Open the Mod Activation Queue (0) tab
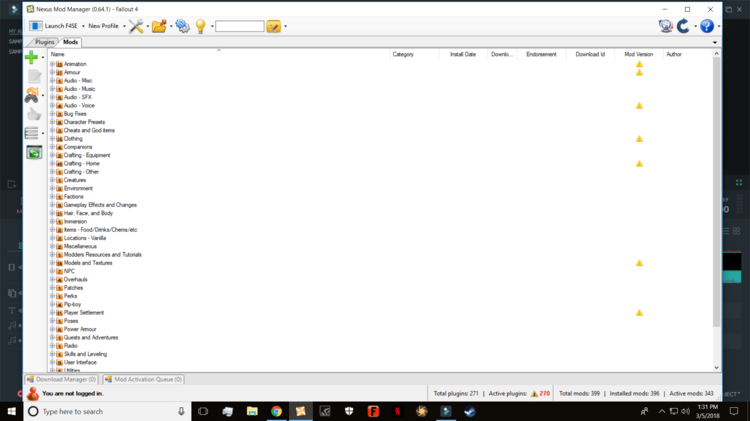The height and width of the screenshot is (421, 750). [x=143, y=379]
